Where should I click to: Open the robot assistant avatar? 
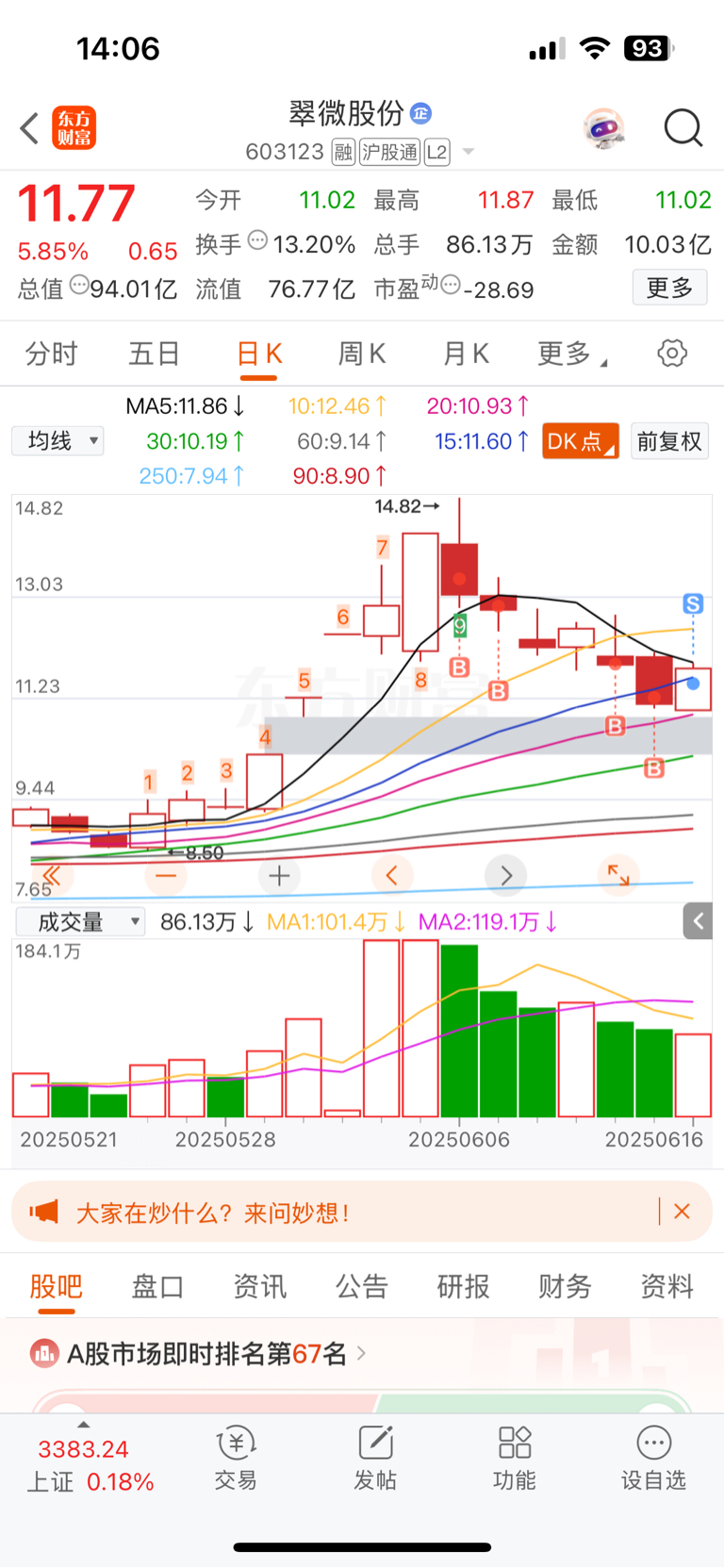[x=604, y=128]
